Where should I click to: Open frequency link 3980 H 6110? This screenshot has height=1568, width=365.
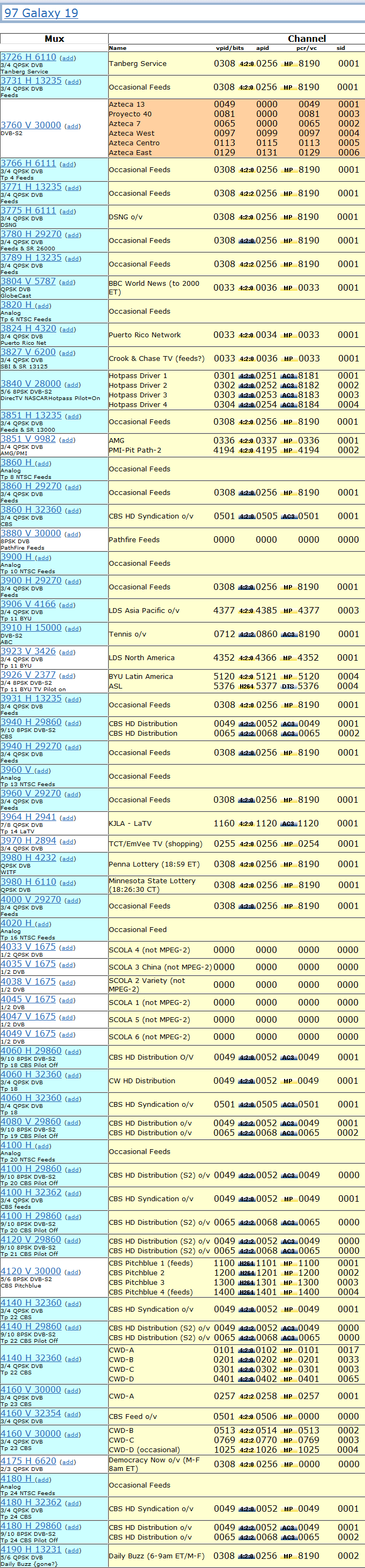(x=28, y=882)
